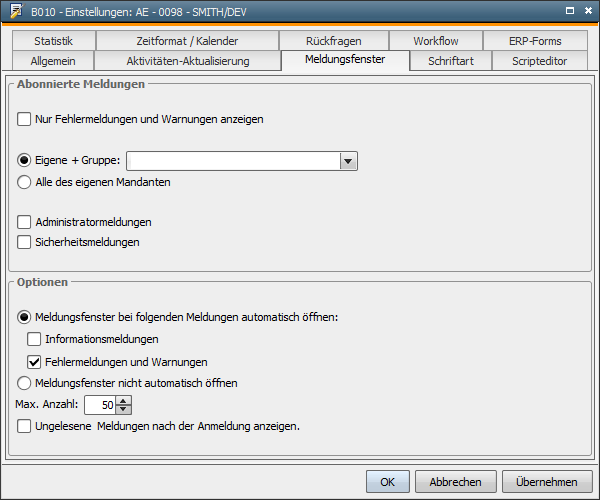Increase Max. Anzahl with up arrow
The image size is (600, 500).
[124, 400]
